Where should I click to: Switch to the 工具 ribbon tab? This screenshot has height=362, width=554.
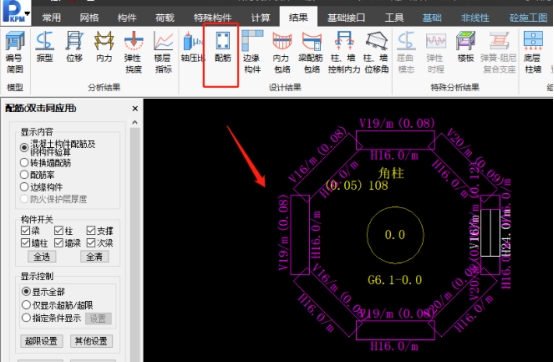click(394, 18)
